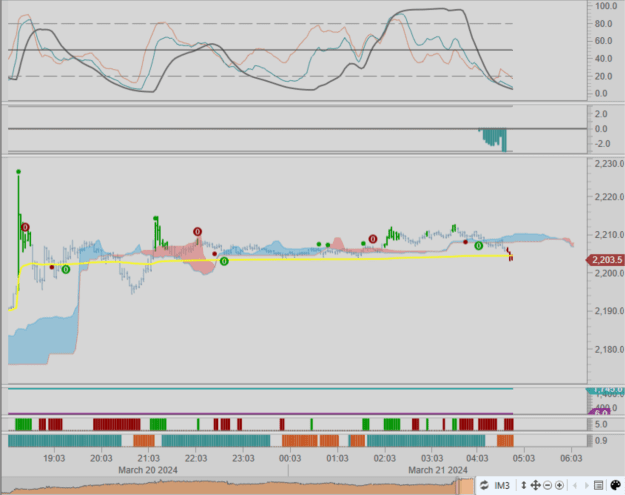Open the data window panel icon
The image size is (625, 495).
598,485
